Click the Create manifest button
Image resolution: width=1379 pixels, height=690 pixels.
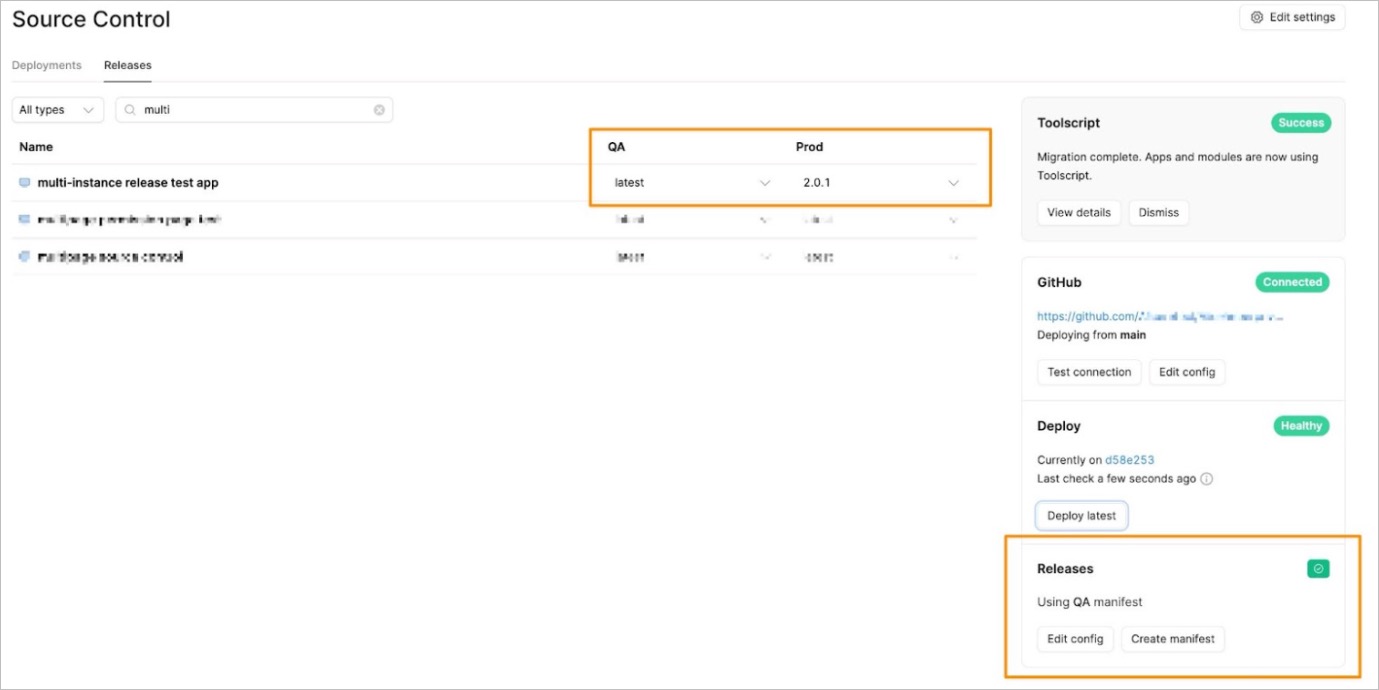pyautogui.click(x=1173, y=639)
